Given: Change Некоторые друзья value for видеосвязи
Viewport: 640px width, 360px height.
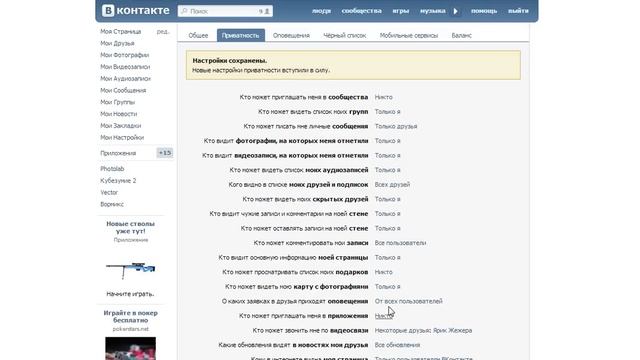Looking at the screenshot, I should [423, 331].
